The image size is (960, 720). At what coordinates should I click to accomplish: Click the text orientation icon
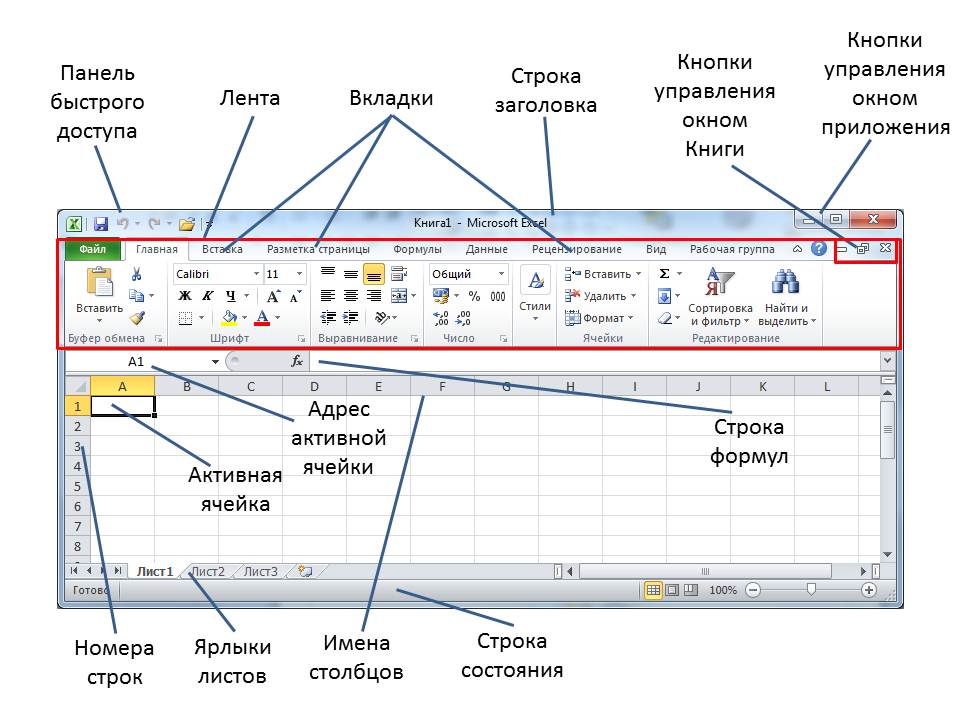coord(383,318)
